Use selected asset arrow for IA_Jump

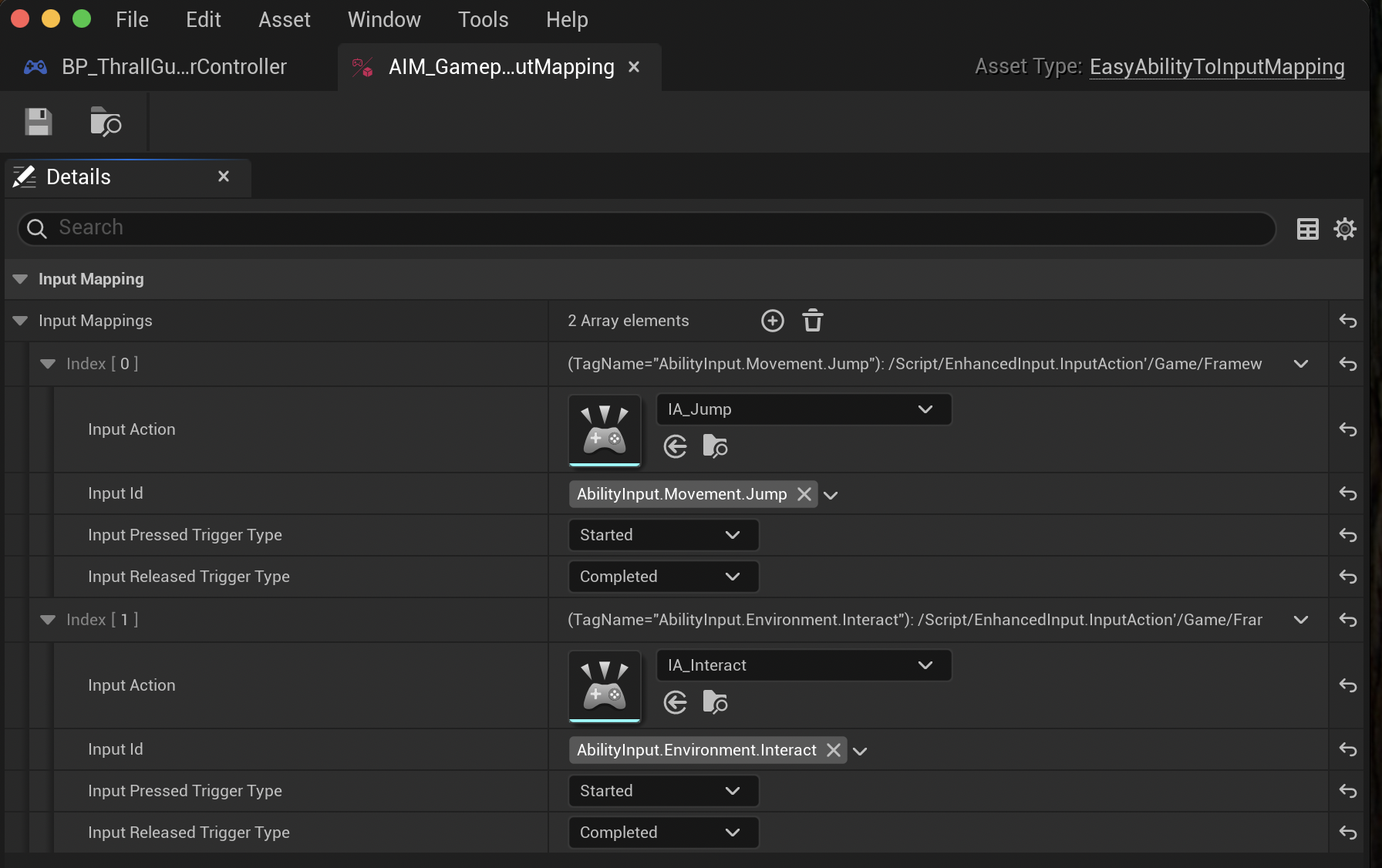pyautogui.click(x=675, y=446)
